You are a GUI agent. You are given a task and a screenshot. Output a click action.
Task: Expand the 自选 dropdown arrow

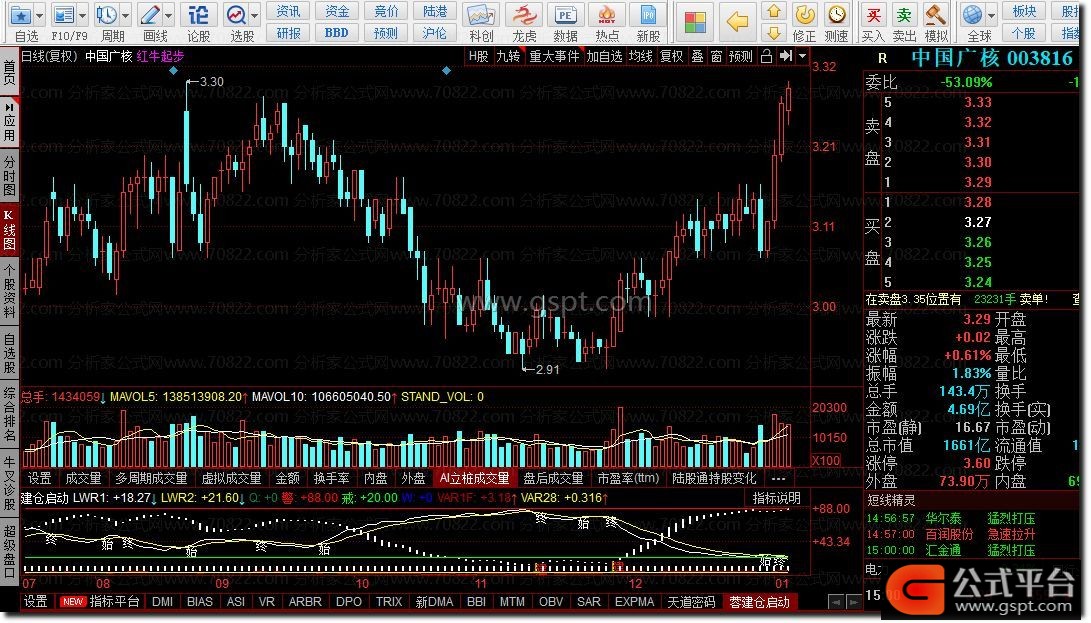point(39,15)
